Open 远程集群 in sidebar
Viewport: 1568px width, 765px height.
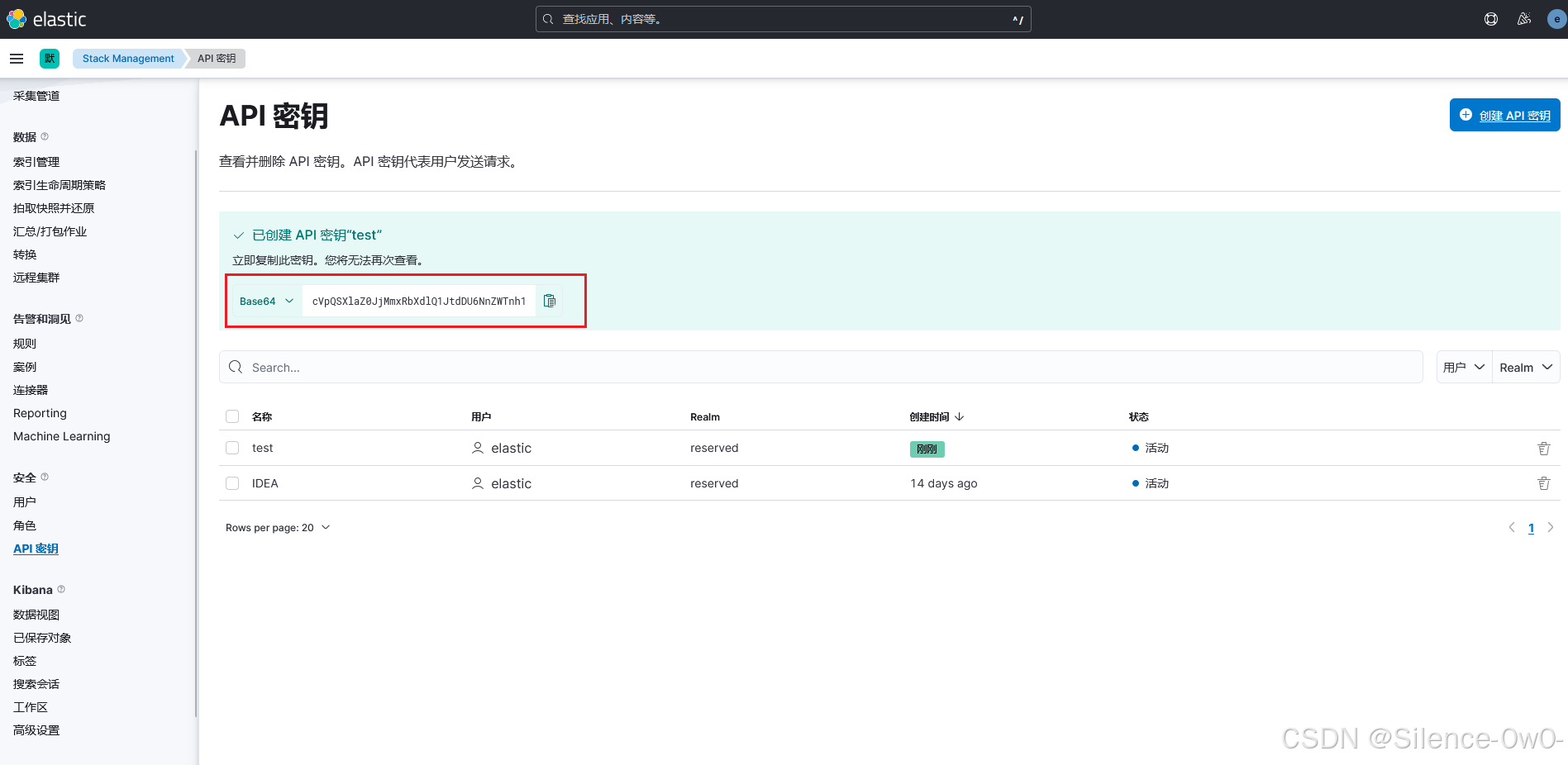tap(36, 278)
